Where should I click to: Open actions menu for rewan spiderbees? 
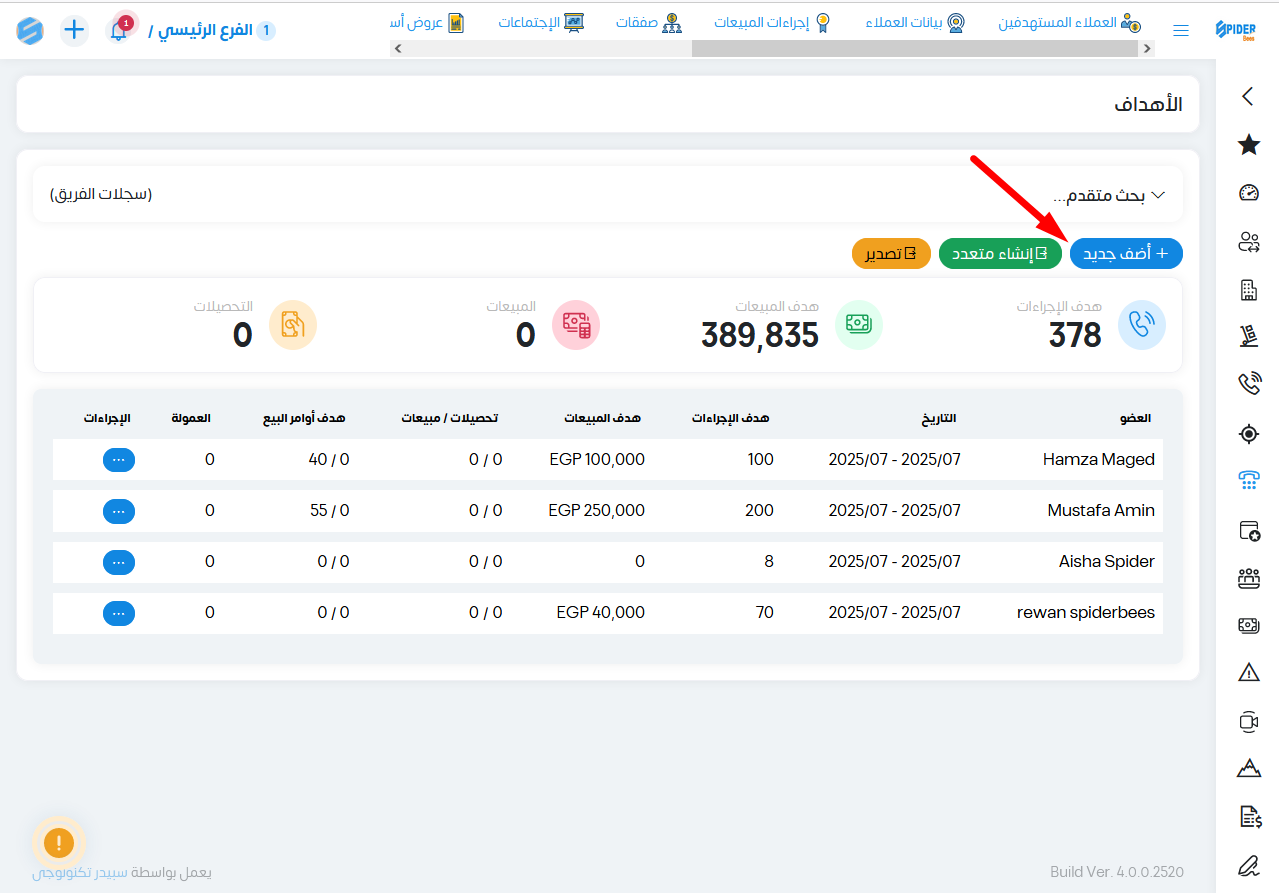(x=119, y=613)
